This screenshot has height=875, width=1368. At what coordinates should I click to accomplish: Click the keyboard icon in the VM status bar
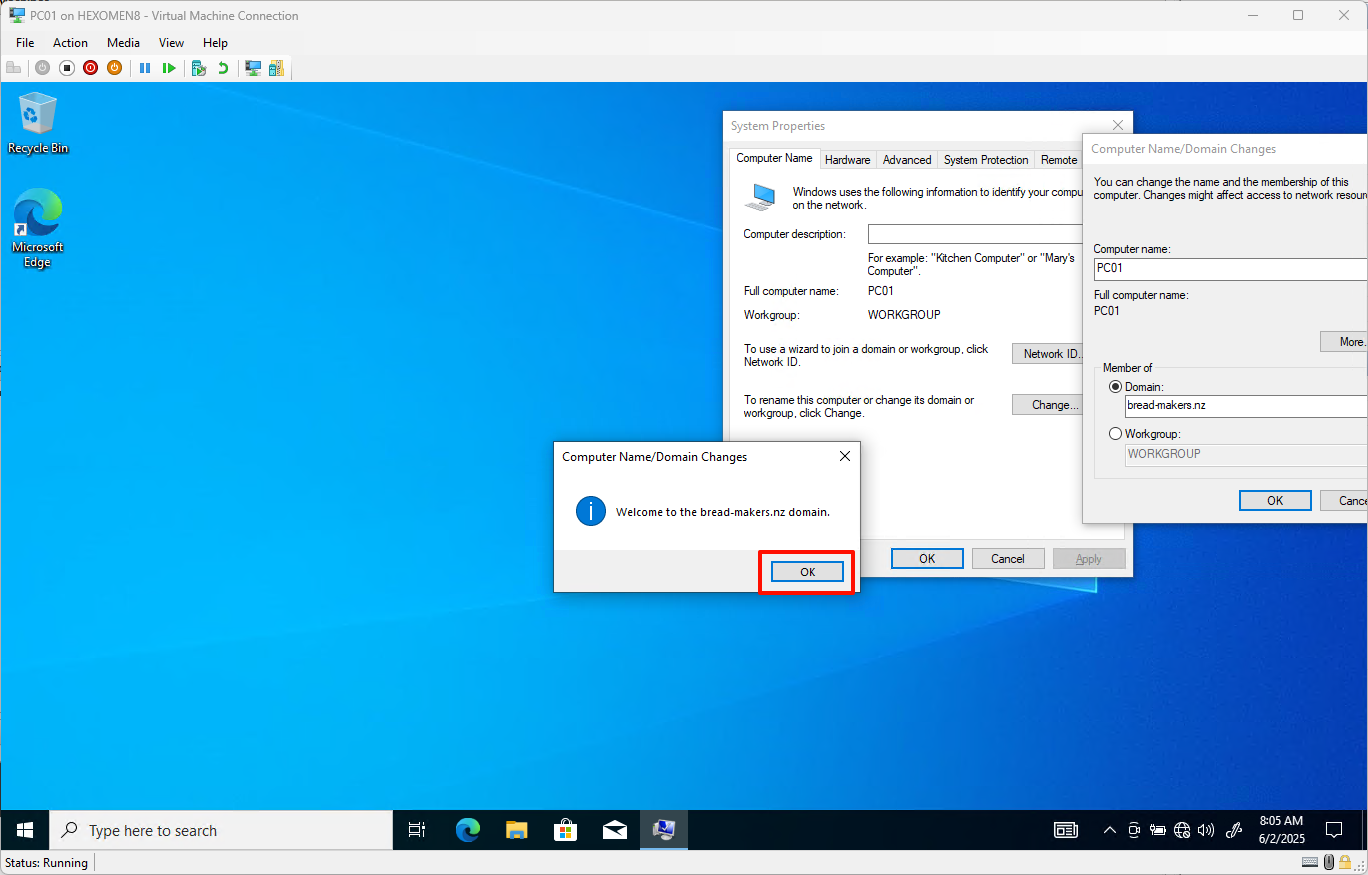[x=1311, y=862]
